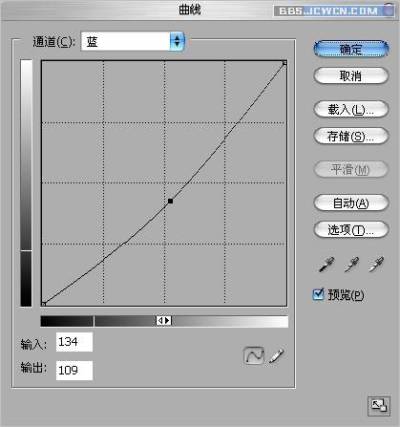Click the channel dropdown stepper arrows
Viewport: 400px width, 427px height.
tap(177, 42)
